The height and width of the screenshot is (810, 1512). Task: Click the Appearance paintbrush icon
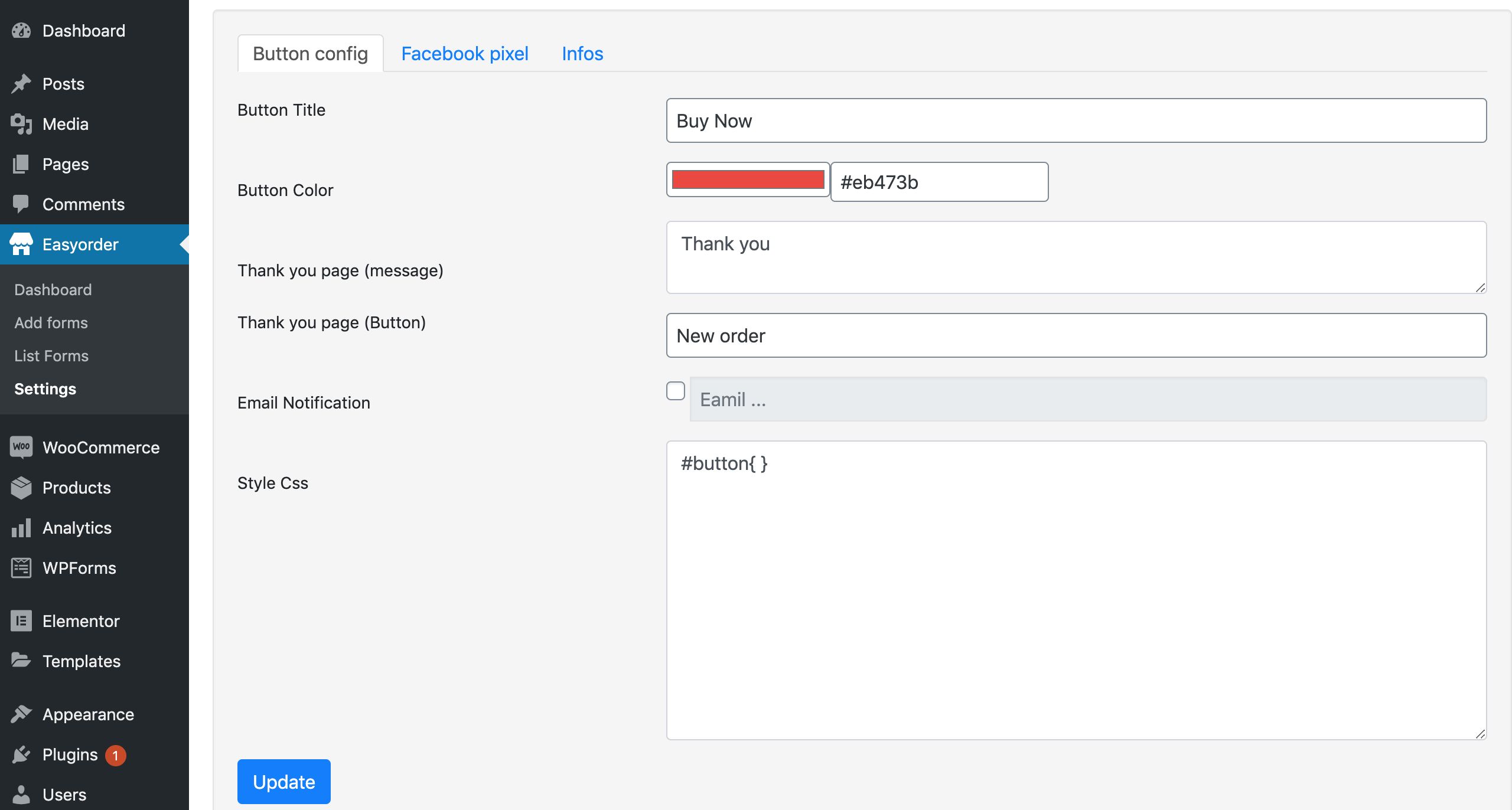(x=21, y=714)
